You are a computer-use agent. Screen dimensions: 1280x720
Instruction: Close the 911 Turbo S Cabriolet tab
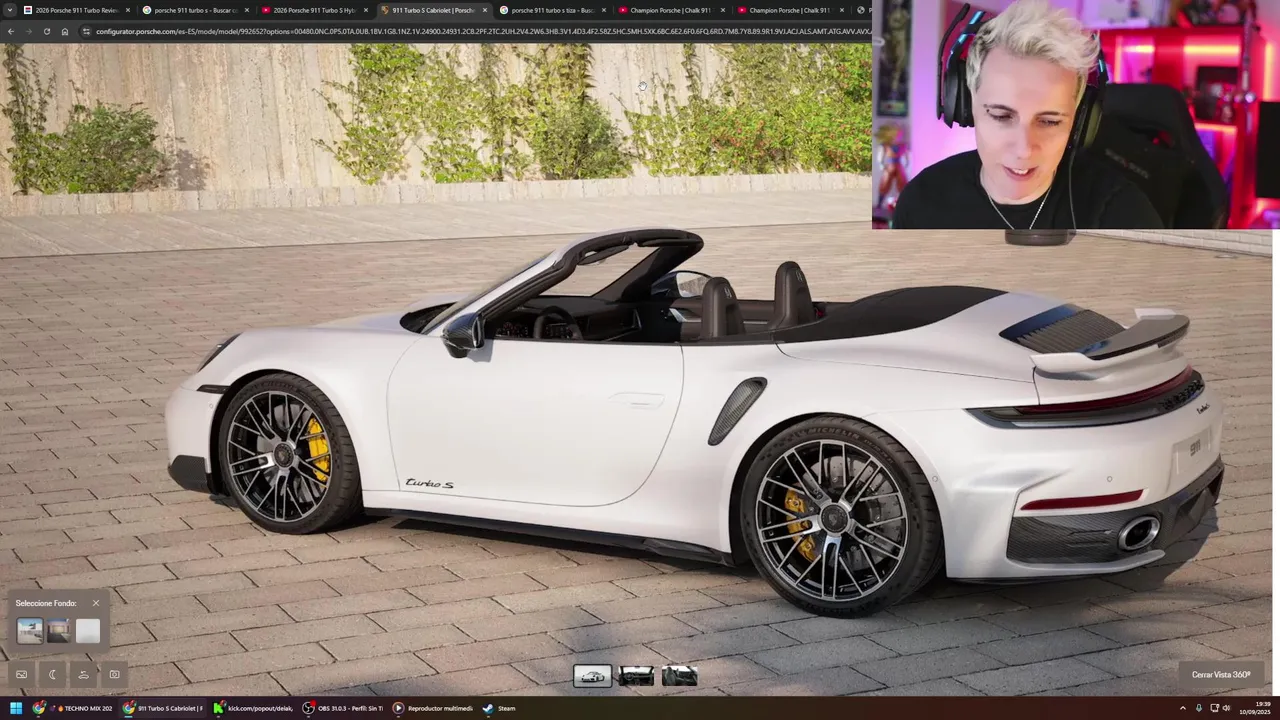(x=485, y=10)
